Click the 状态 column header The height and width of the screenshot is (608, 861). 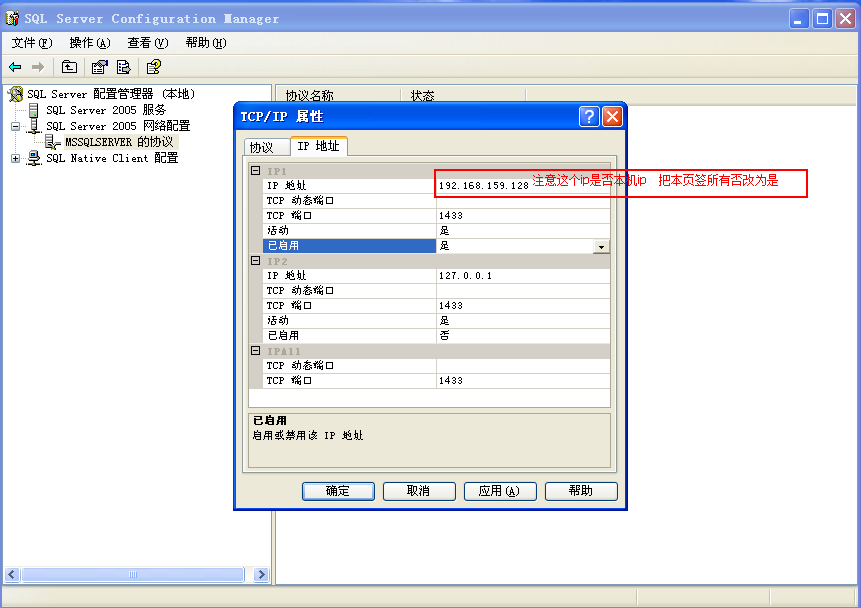pos(463,96)
